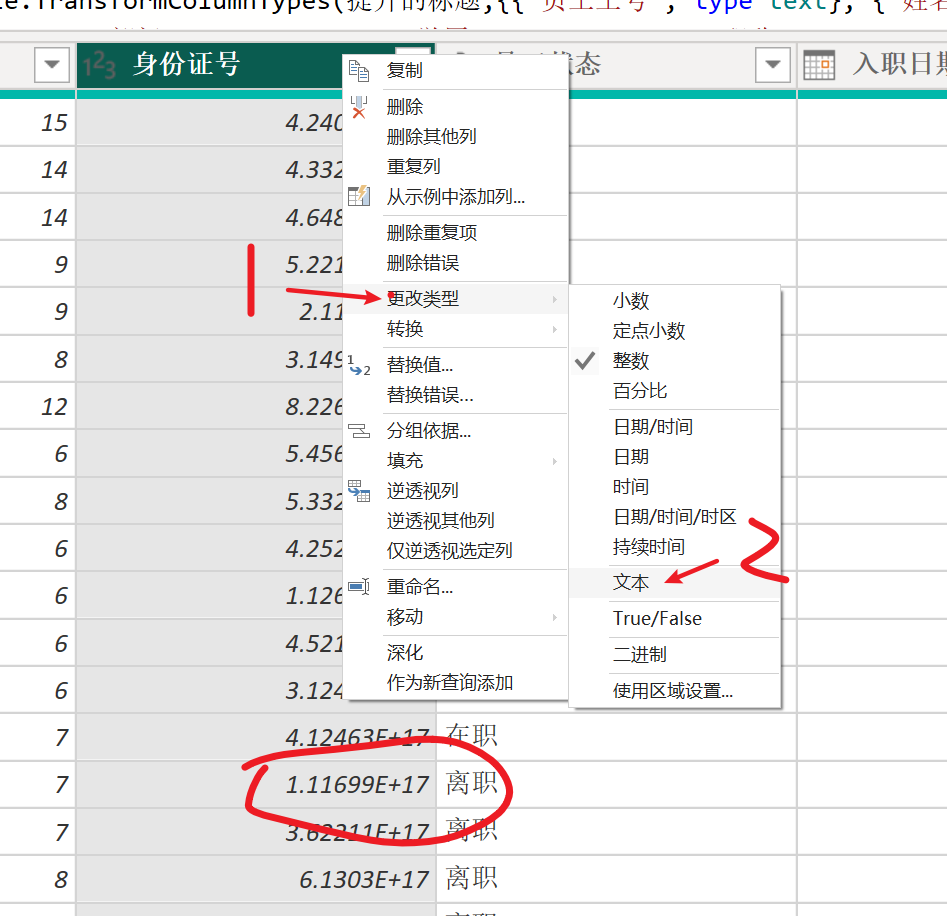Click the 从示例中添加列 icon
947x916 pixels.
[x=358, y=197]
